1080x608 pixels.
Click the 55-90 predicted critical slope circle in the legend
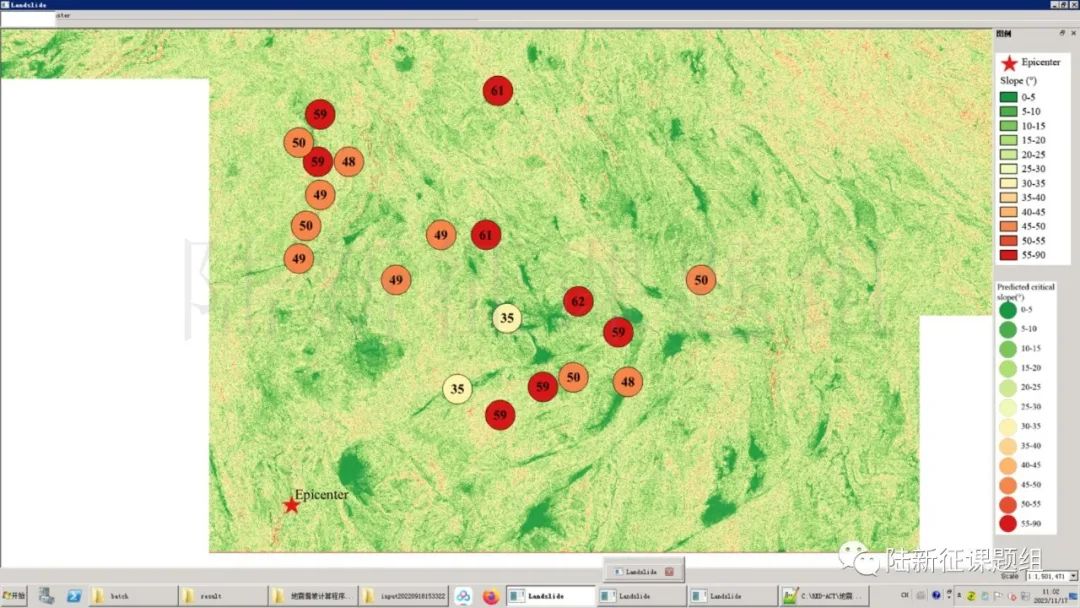[1007, 523]
